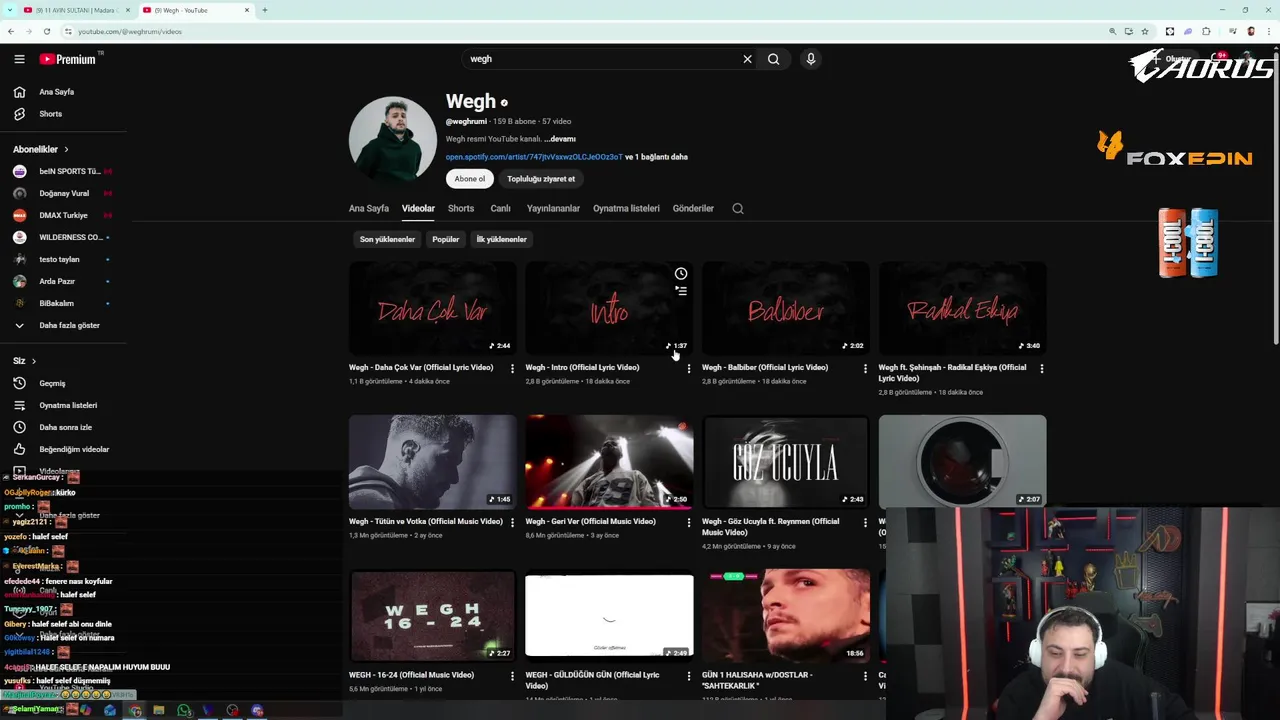Viewport: 1280px width, 720px height.
Task: Close the 11 AYIN SULTANI tab
Action: point(128,10)
